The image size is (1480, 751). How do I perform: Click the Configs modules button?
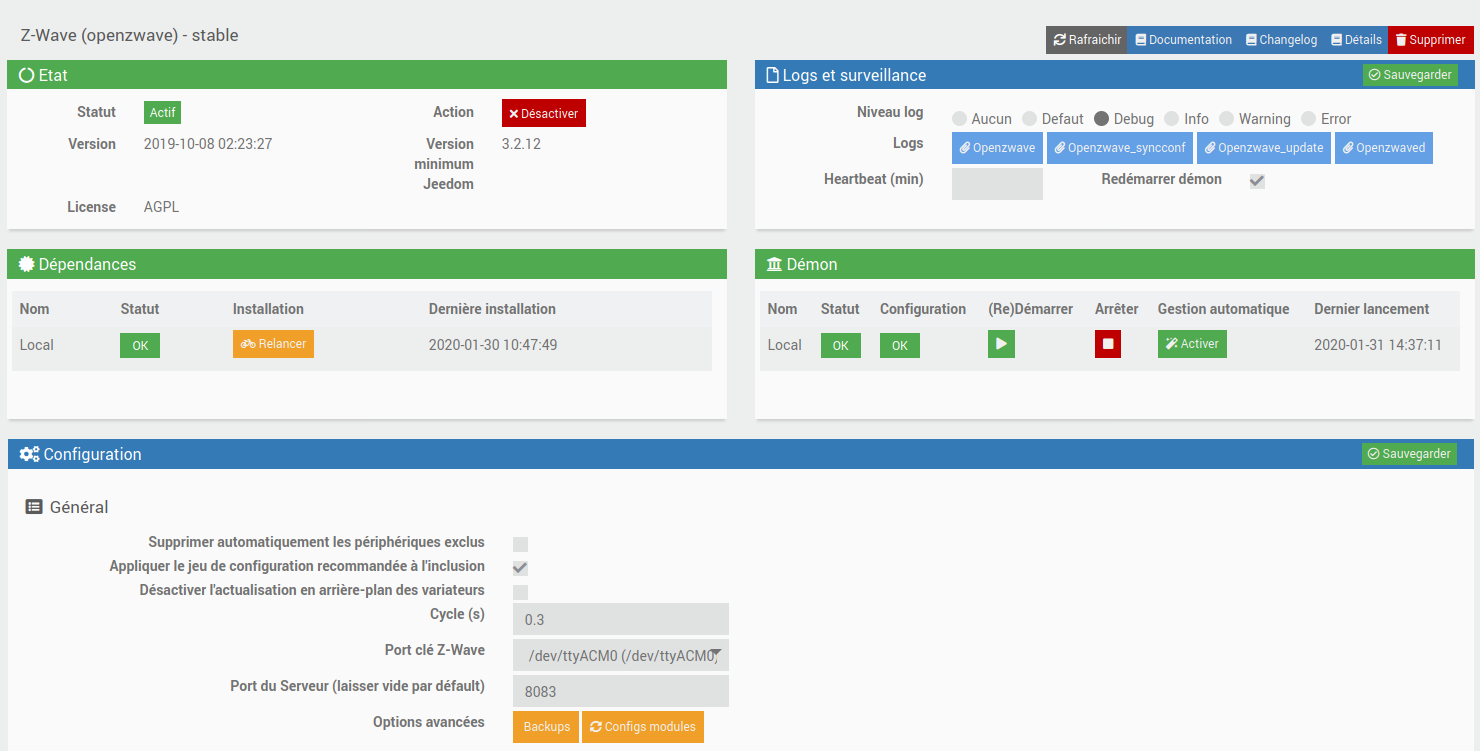(643, 727)
